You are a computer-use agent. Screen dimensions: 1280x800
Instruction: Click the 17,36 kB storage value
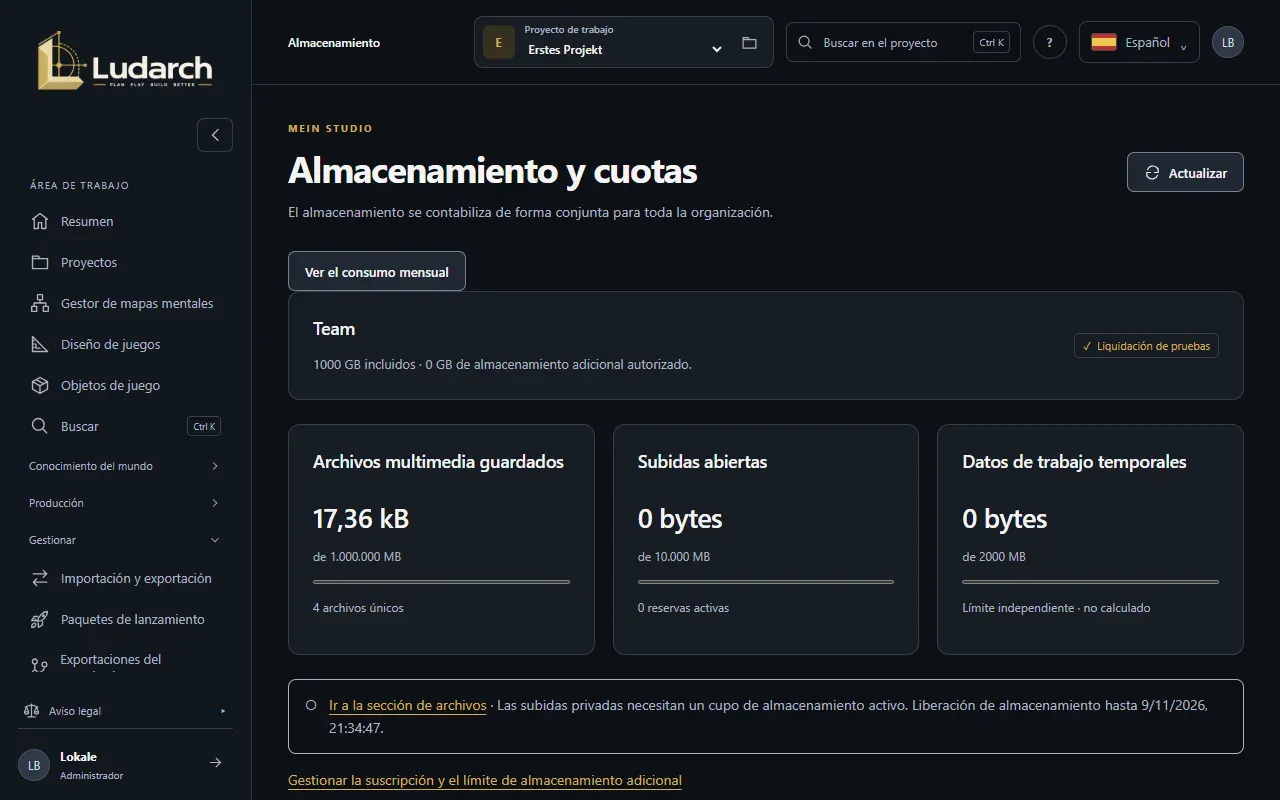point(361,519)
